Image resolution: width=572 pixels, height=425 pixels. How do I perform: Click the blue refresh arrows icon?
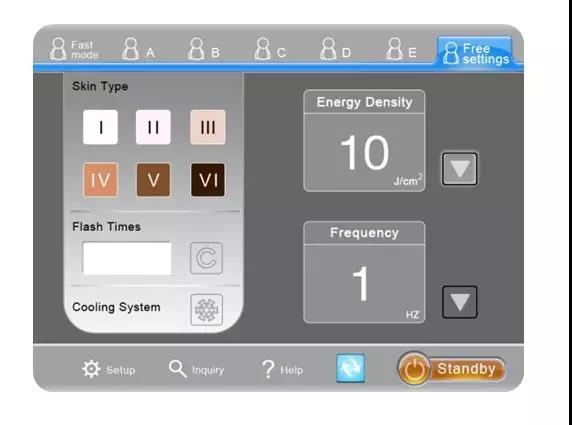tap(350, 368)
